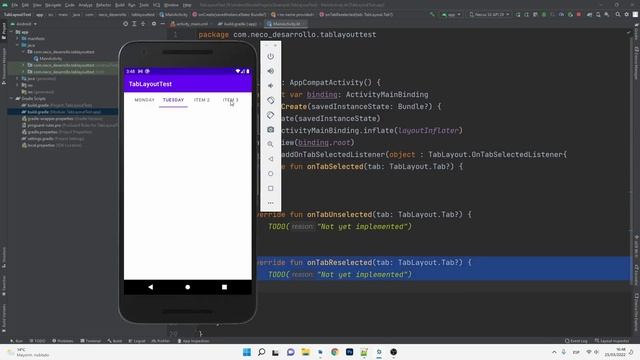Open File Explorer from the taskbar
This screenshot has height=360, width=640.
coord(305,352)
